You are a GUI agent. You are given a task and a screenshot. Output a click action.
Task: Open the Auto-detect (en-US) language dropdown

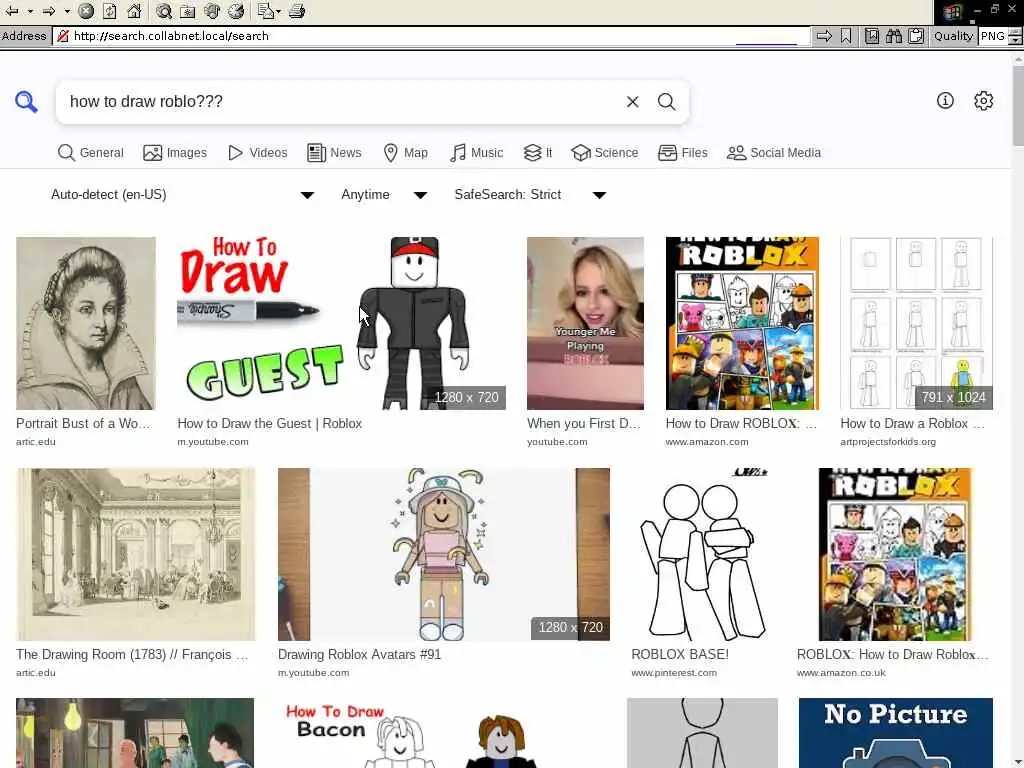(x=182, y=195)
